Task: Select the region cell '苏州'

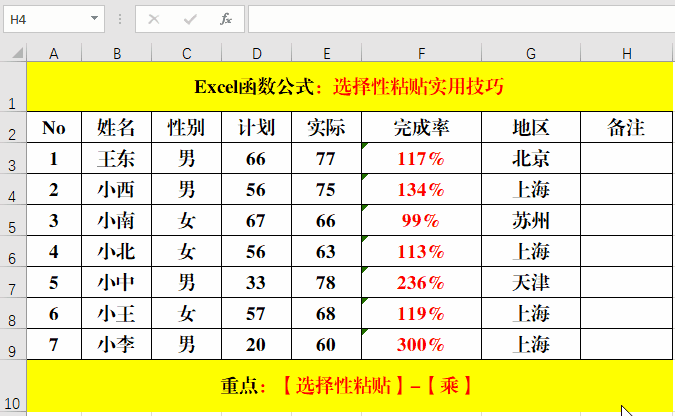Action: (531, 220)
